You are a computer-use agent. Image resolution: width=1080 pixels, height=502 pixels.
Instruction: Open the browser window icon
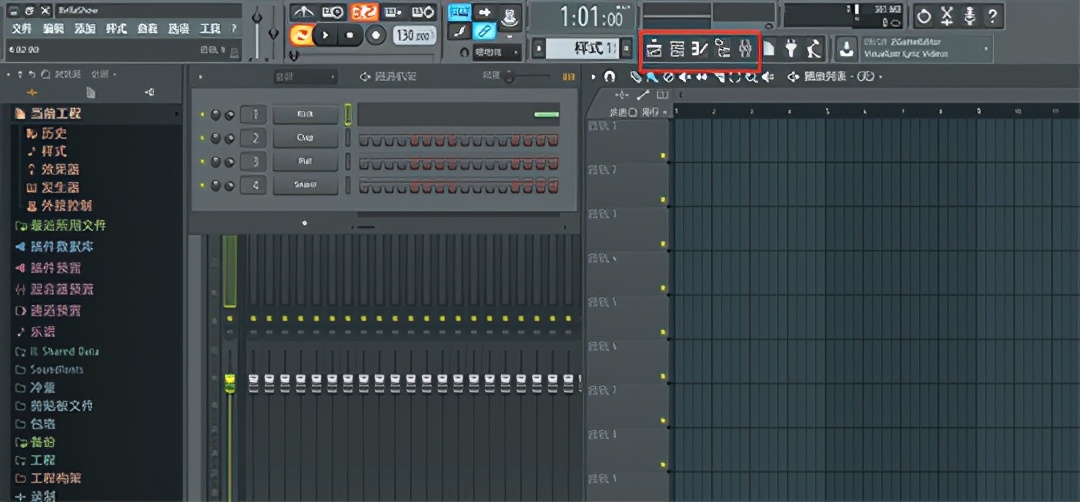pos(722,48)
